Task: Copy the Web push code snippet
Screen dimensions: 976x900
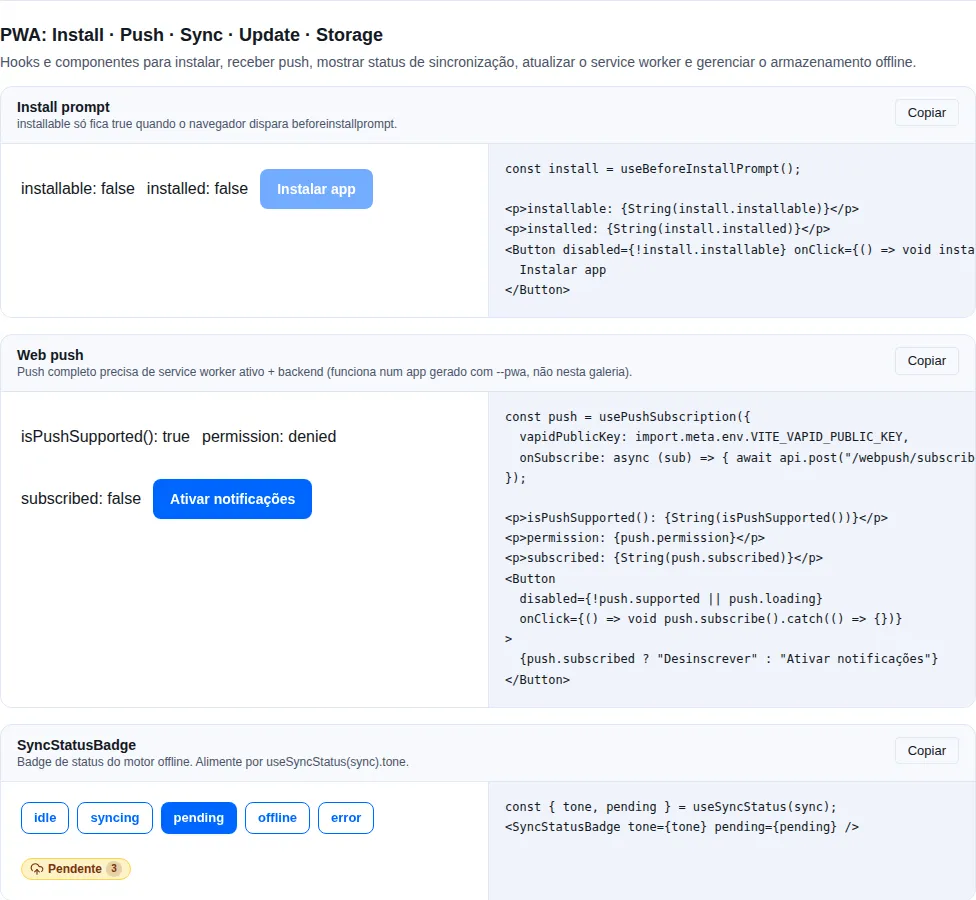Action: click(x=926, y=360)
